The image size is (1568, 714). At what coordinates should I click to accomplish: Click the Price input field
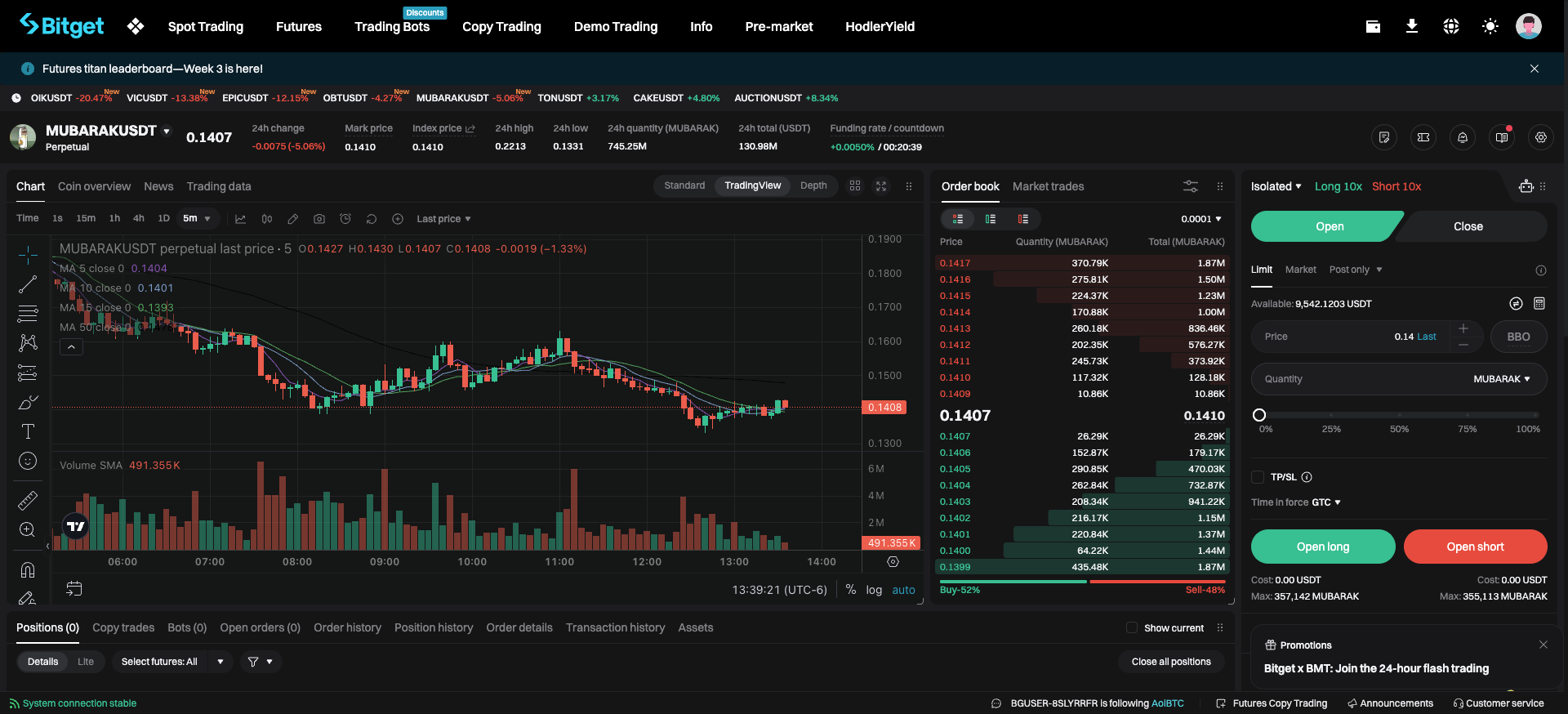coord(1349,337)
